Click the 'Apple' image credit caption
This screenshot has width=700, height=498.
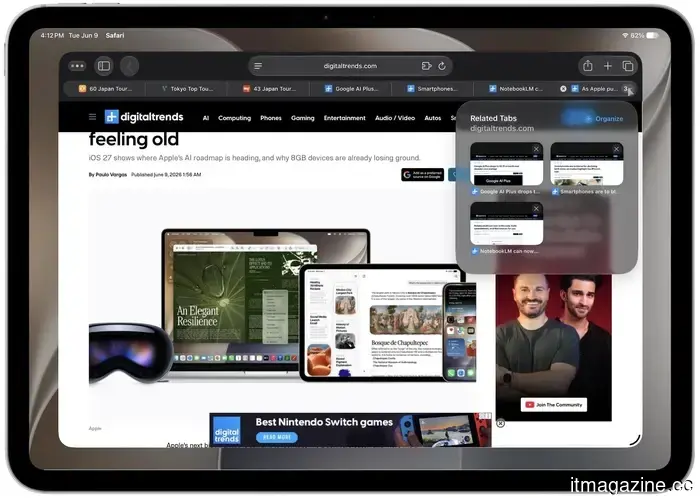(x=95, y=428)
